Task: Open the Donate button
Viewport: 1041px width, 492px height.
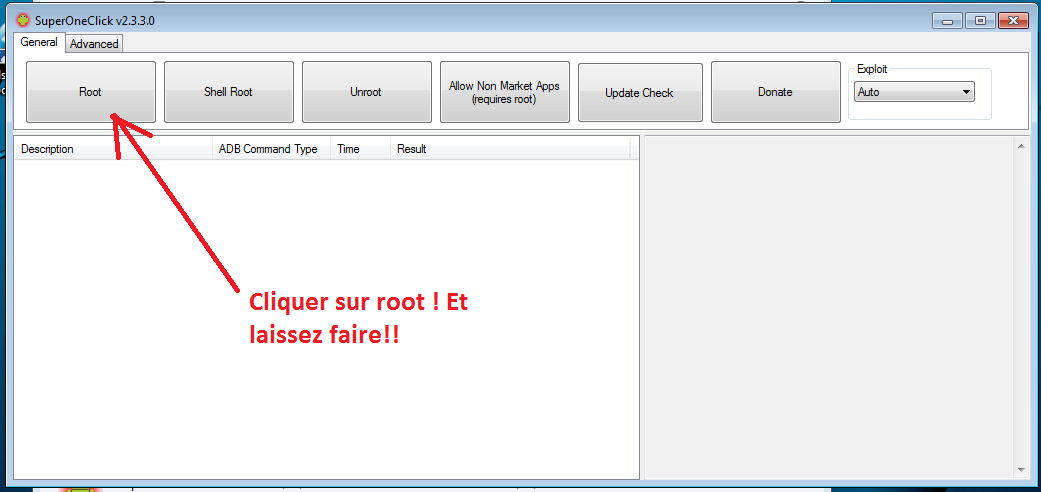Action: click(x=775, y=92)
